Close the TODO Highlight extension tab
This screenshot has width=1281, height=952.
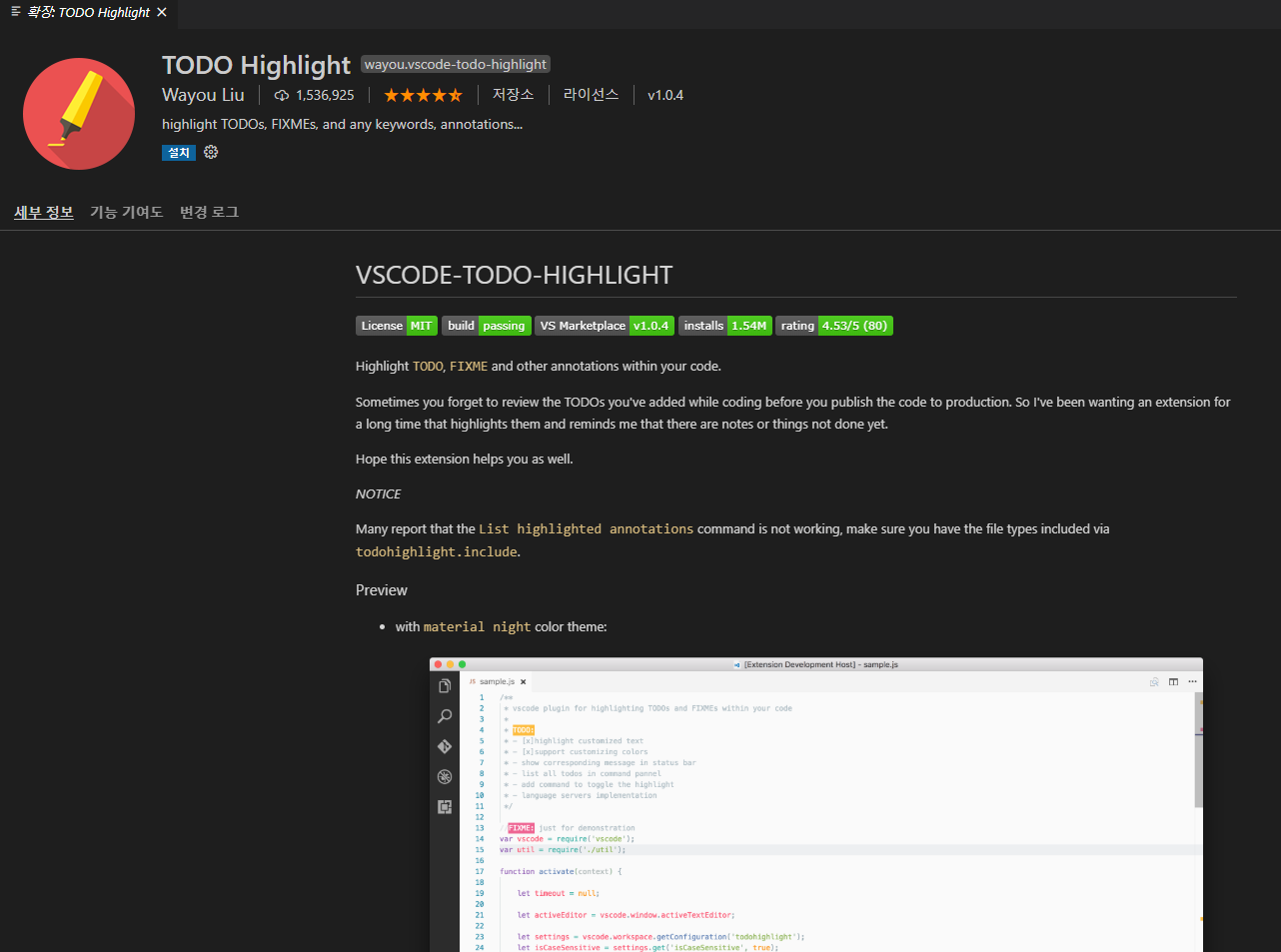click(x=162, y=12)
